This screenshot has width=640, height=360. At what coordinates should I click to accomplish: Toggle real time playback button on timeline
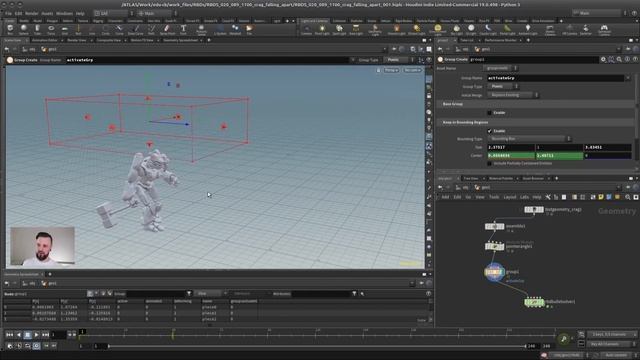[36, 346]
